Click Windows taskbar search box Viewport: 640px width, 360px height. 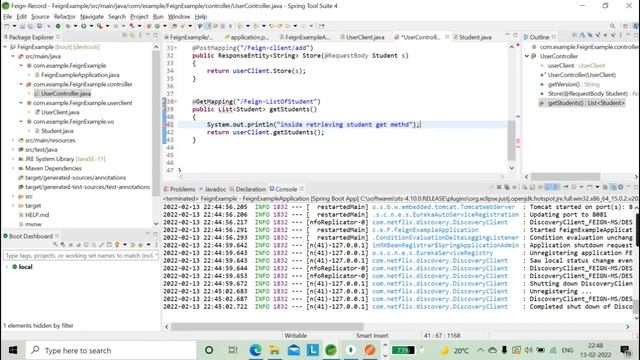coord(111,350)
